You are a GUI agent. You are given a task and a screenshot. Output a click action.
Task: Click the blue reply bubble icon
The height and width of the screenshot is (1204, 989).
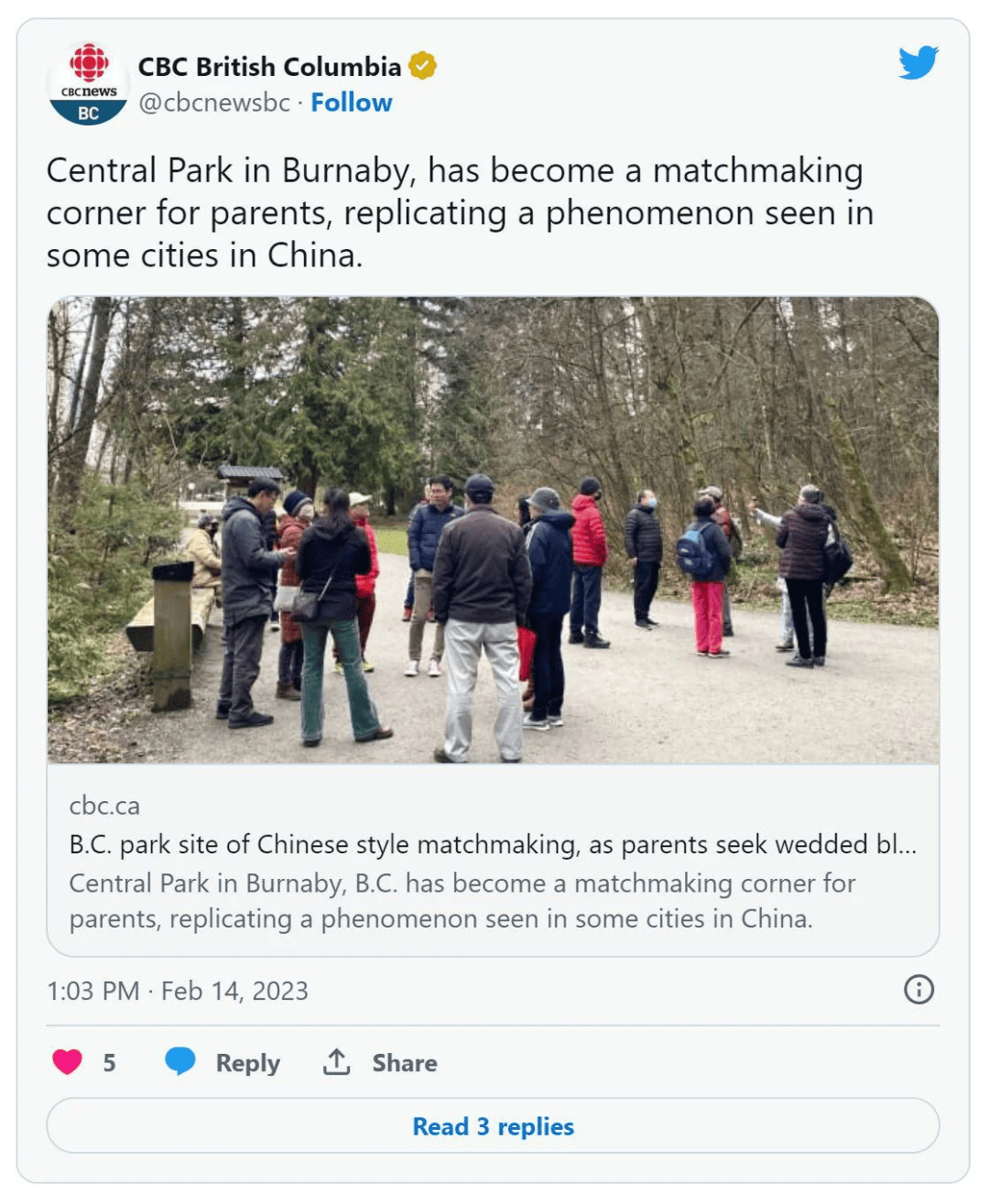pyautogui.click(x=180, y=1061)
